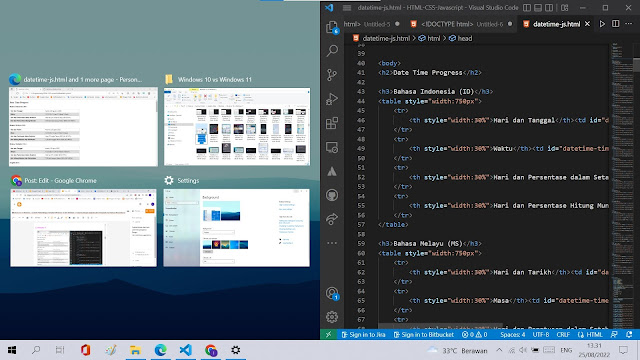Close the datetime-js.html tab
This screenshot has height=360, width=640.
(587, 24)
